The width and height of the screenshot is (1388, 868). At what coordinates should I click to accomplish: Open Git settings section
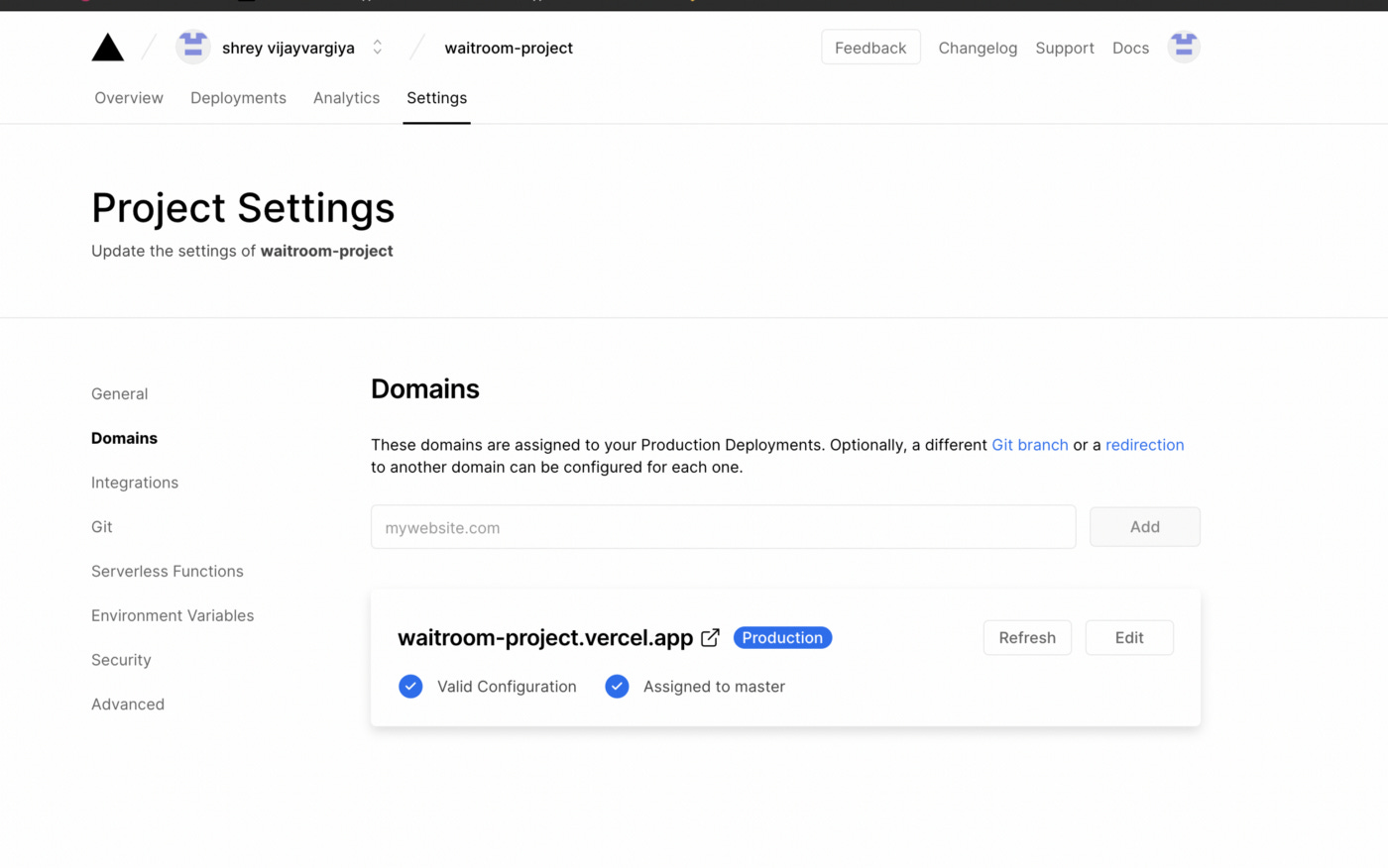coord(102,527)
